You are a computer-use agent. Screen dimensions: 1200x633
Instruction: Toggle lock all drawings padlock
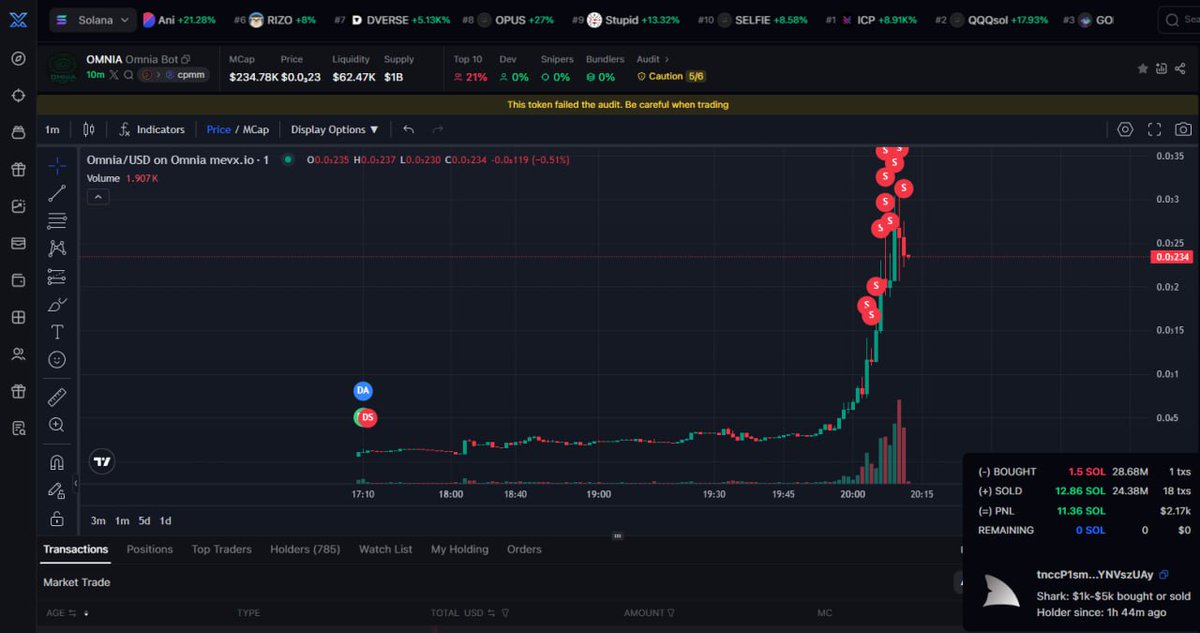[57, 519]
